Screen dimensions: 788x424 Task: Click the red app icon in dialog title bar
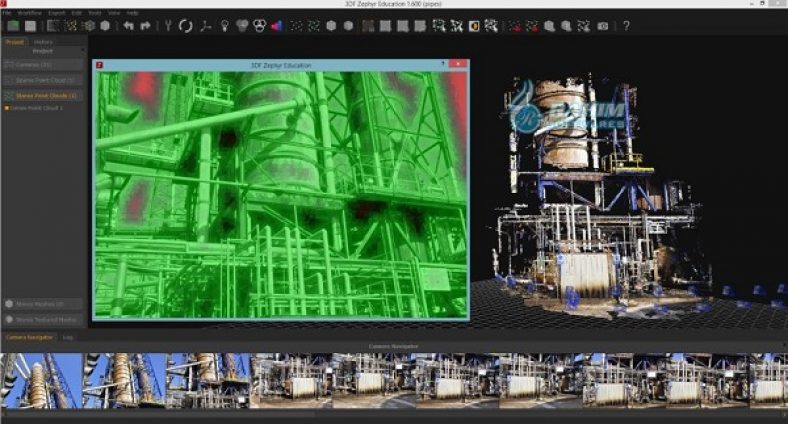pos(100,65)
